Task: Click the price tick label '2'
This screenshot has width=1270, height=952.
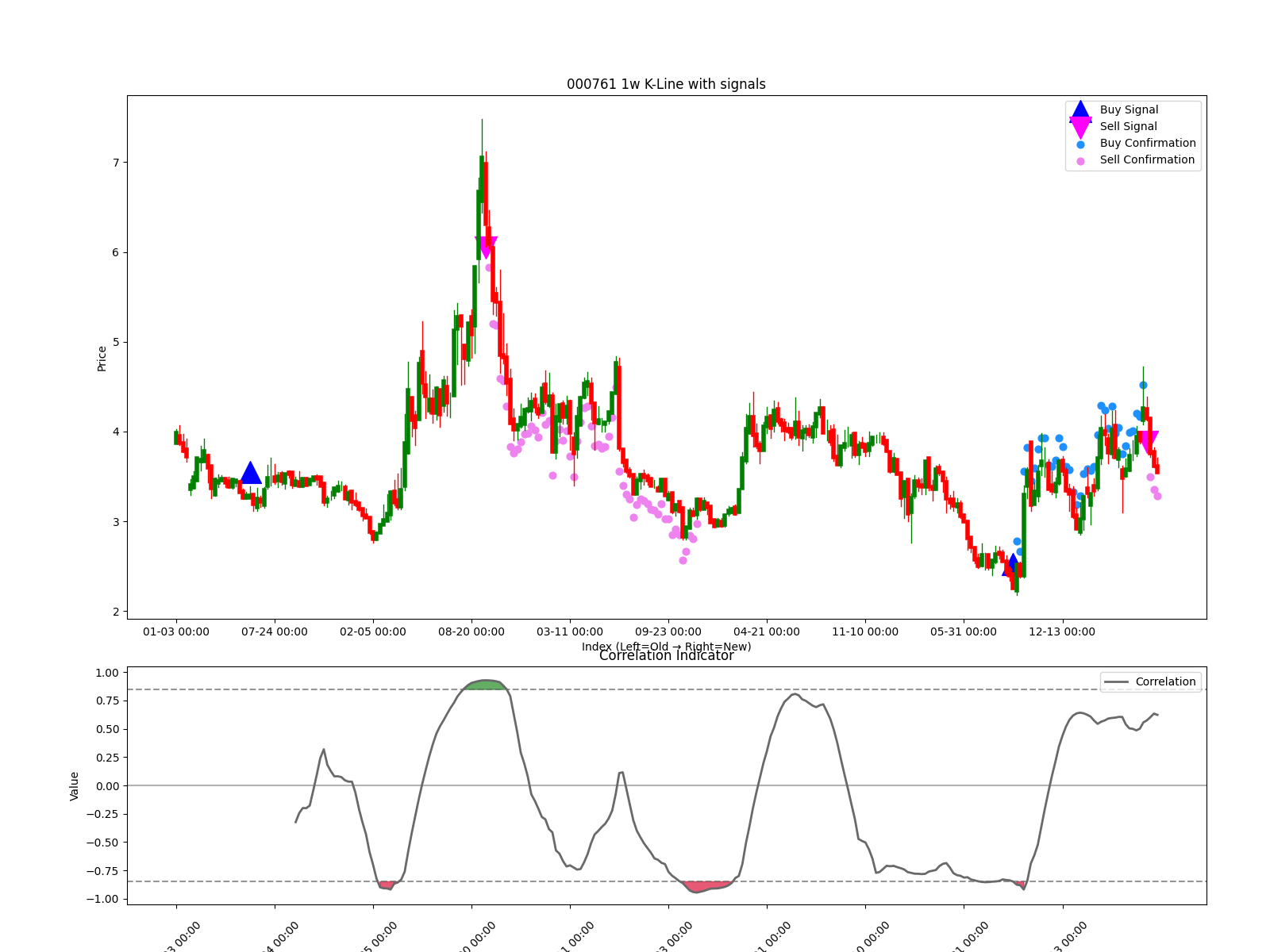Action: point(116,612)
